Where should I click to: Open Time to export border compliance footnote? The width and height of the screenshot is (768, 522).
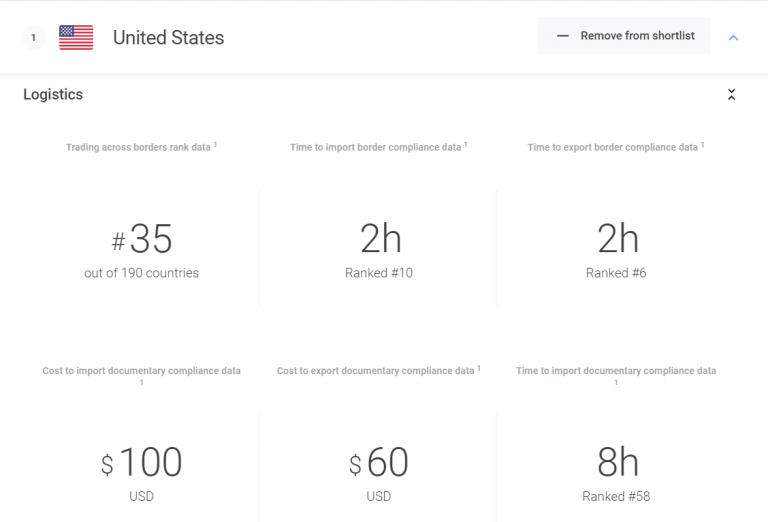coord(703,145)
